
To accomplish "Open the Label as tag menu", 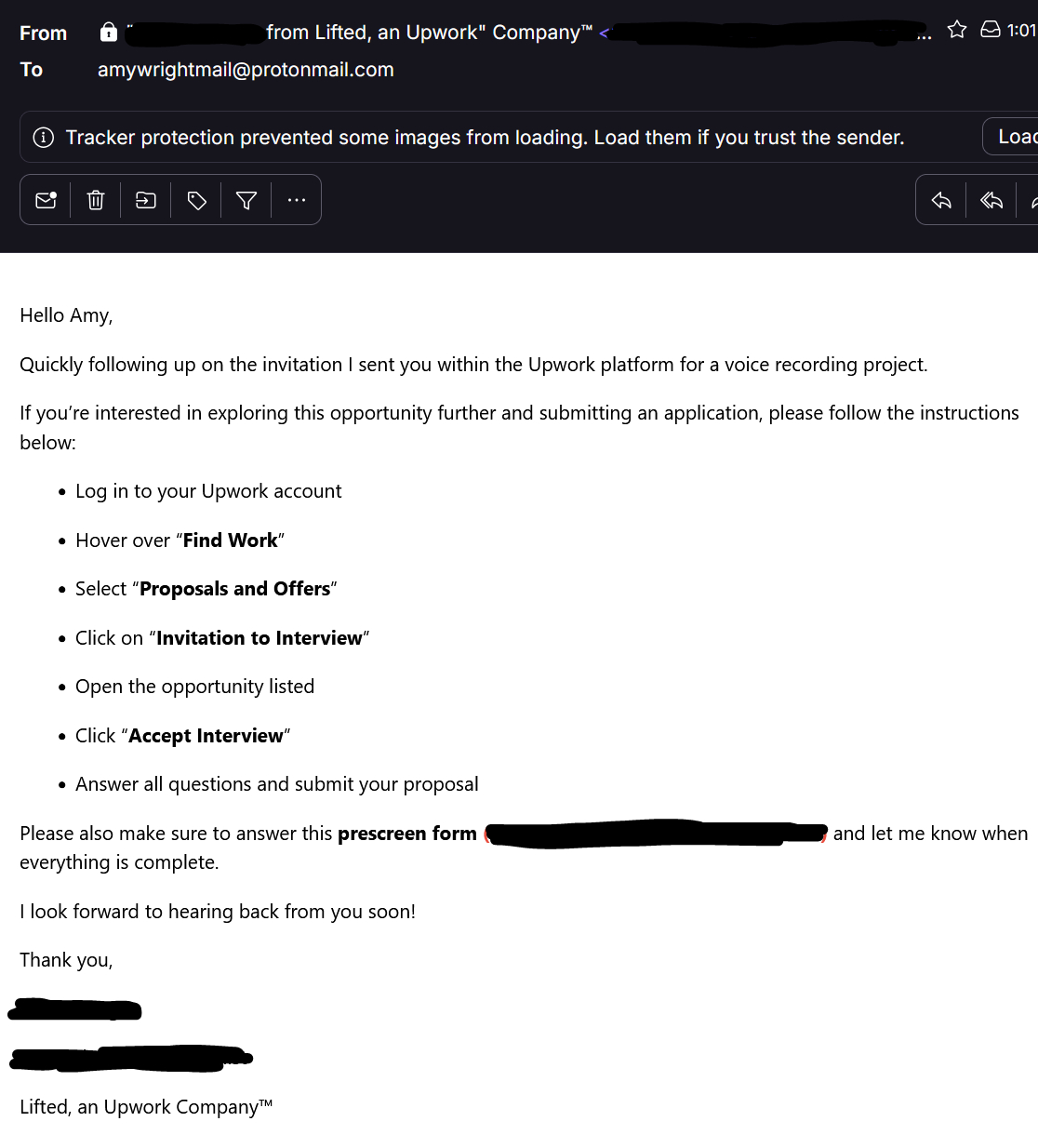I will tap(196, 200).
